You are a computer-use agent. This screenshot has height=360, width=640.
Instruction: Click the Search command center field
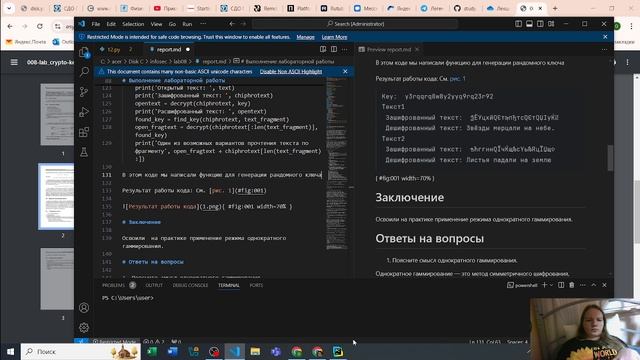click(355, 24)
